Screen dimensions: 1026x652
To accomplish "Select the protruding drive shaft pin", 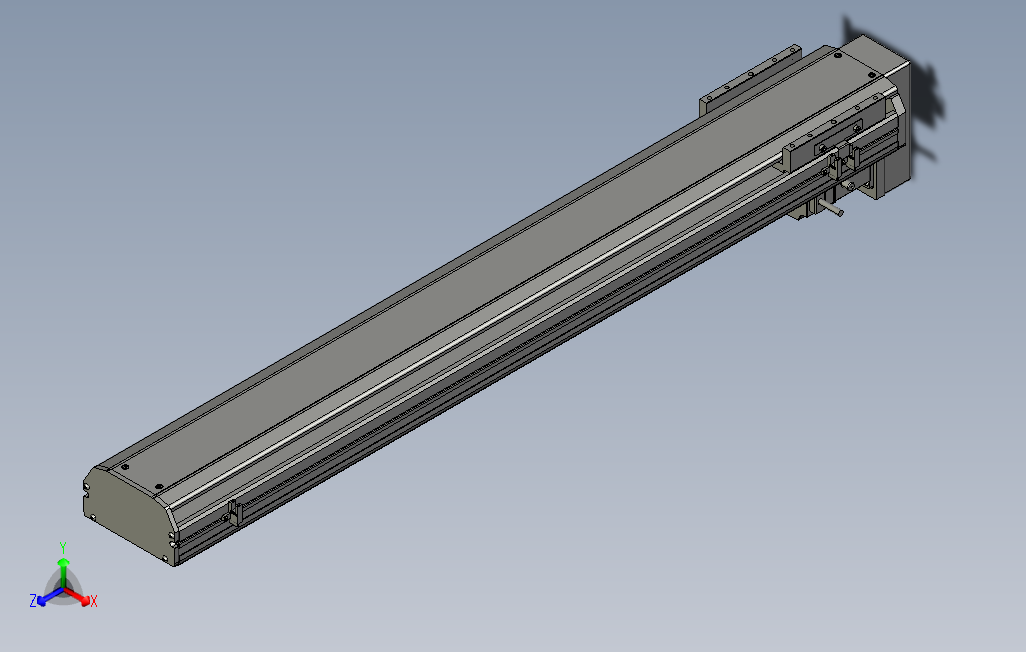I will pyautogui.click(x=830, y=207).
